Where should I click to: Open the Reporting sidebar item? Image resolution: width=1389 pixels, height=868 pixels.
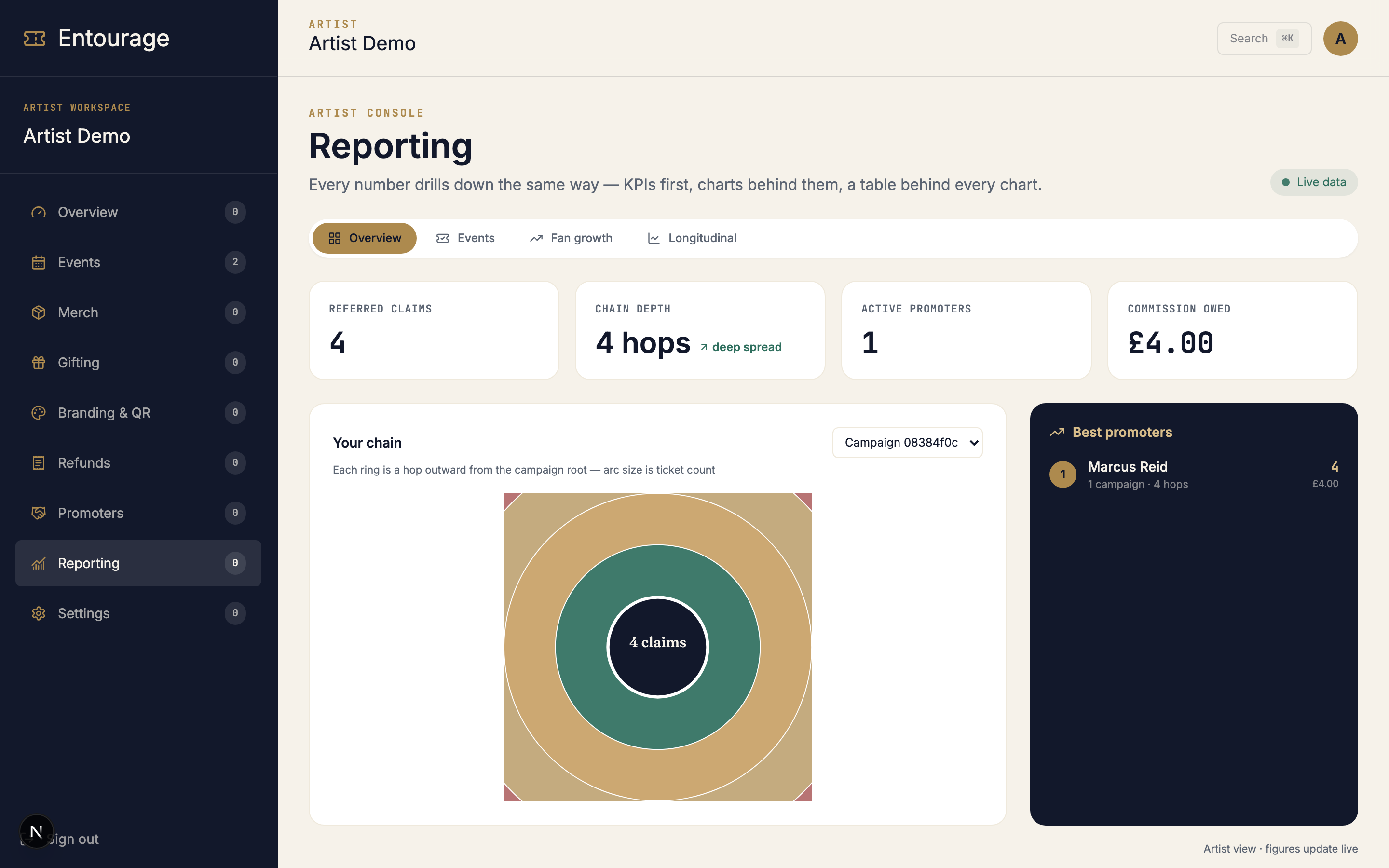[x=138, y=563]
